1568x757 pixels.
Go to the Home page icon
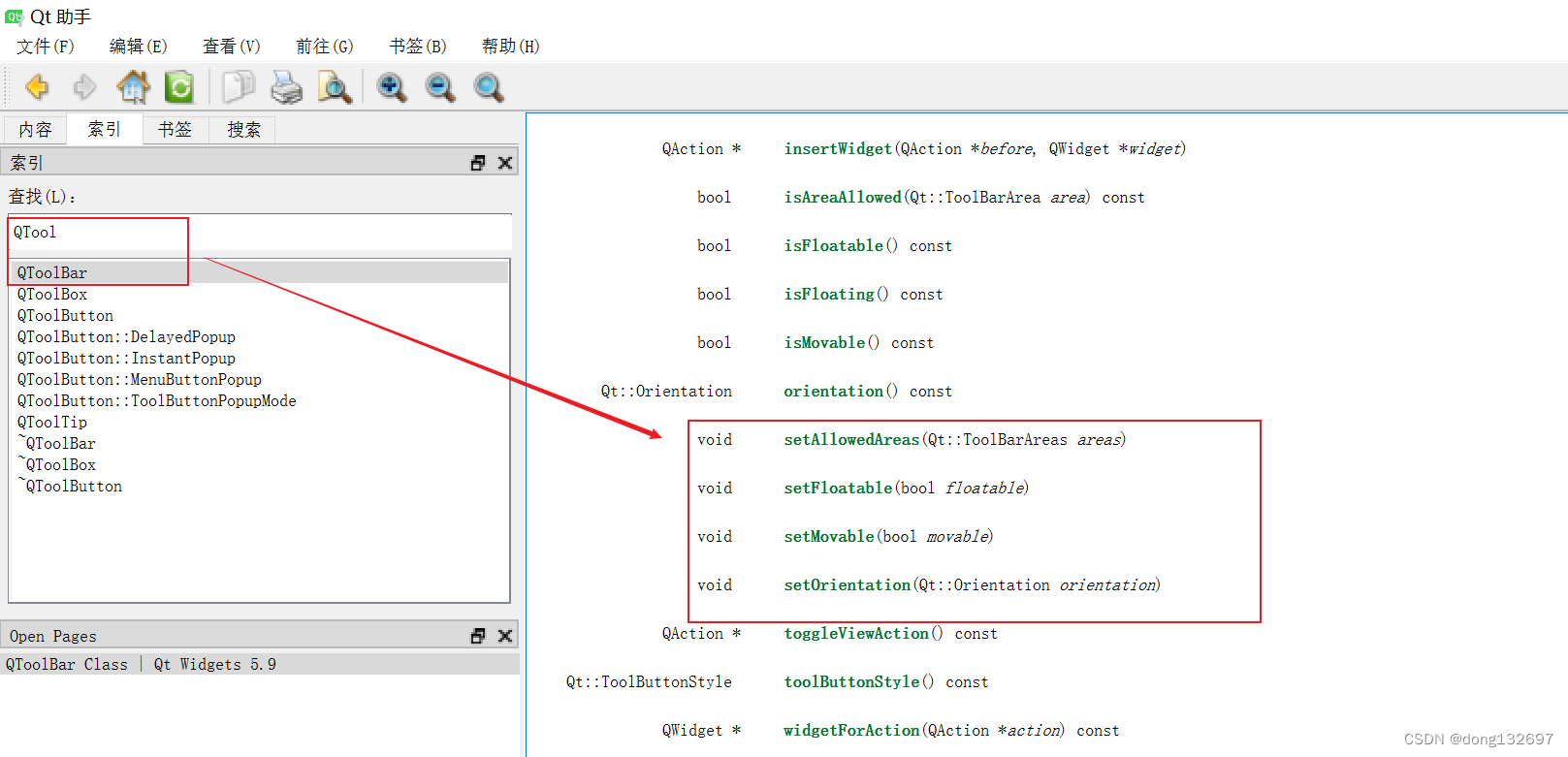pyautogui.click(x=133, y=87)
